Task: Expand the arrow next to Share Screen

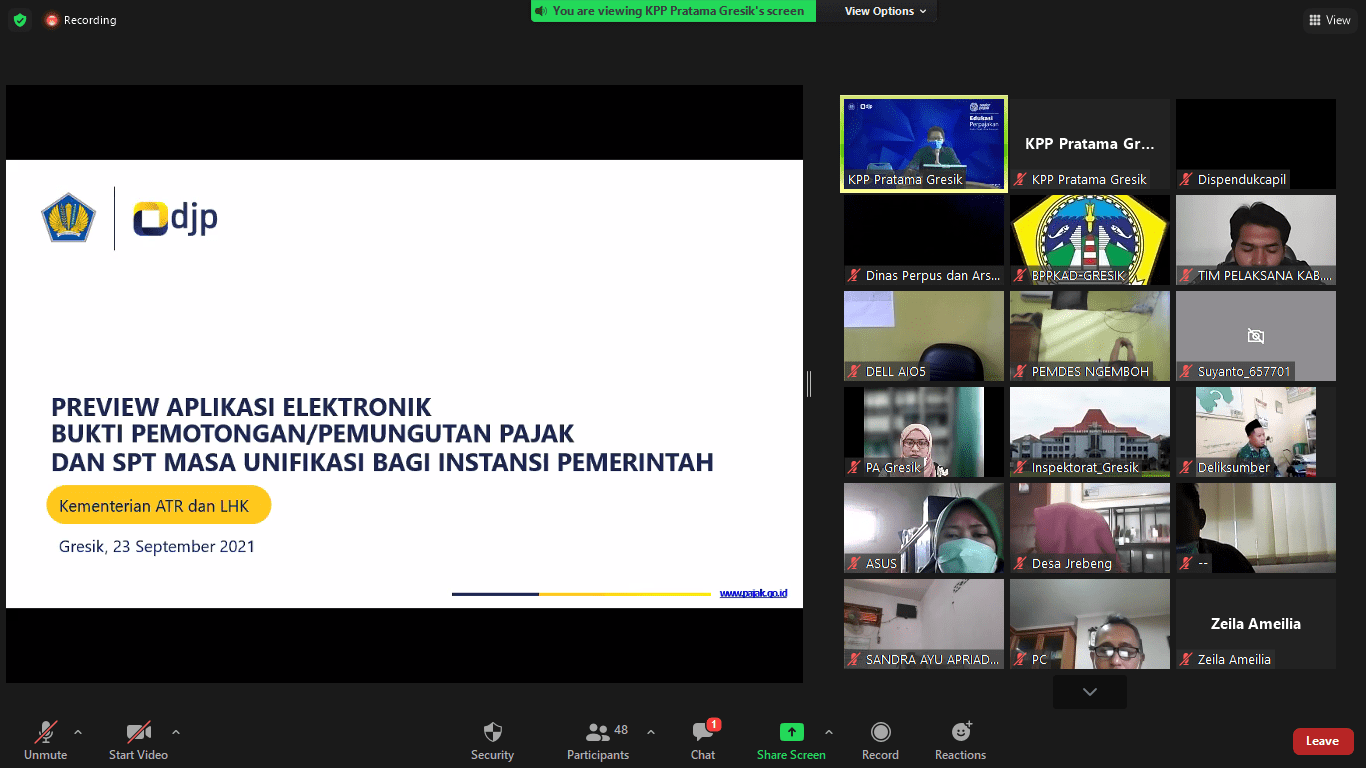Action: coord(828,731)
